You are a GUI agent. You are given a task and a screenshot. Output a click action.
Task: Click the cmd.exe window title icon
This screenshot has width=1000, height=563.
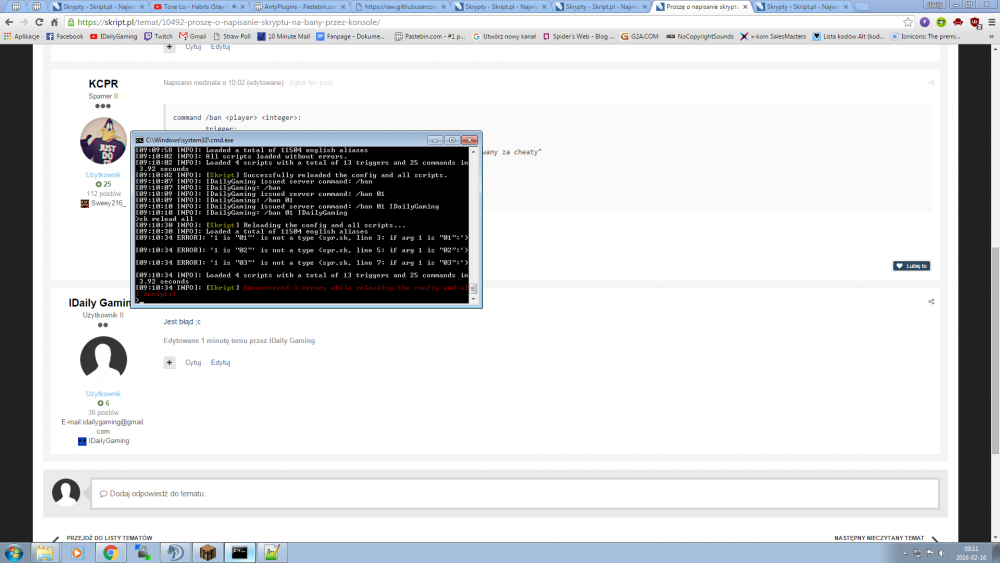(x=139, y=140)
